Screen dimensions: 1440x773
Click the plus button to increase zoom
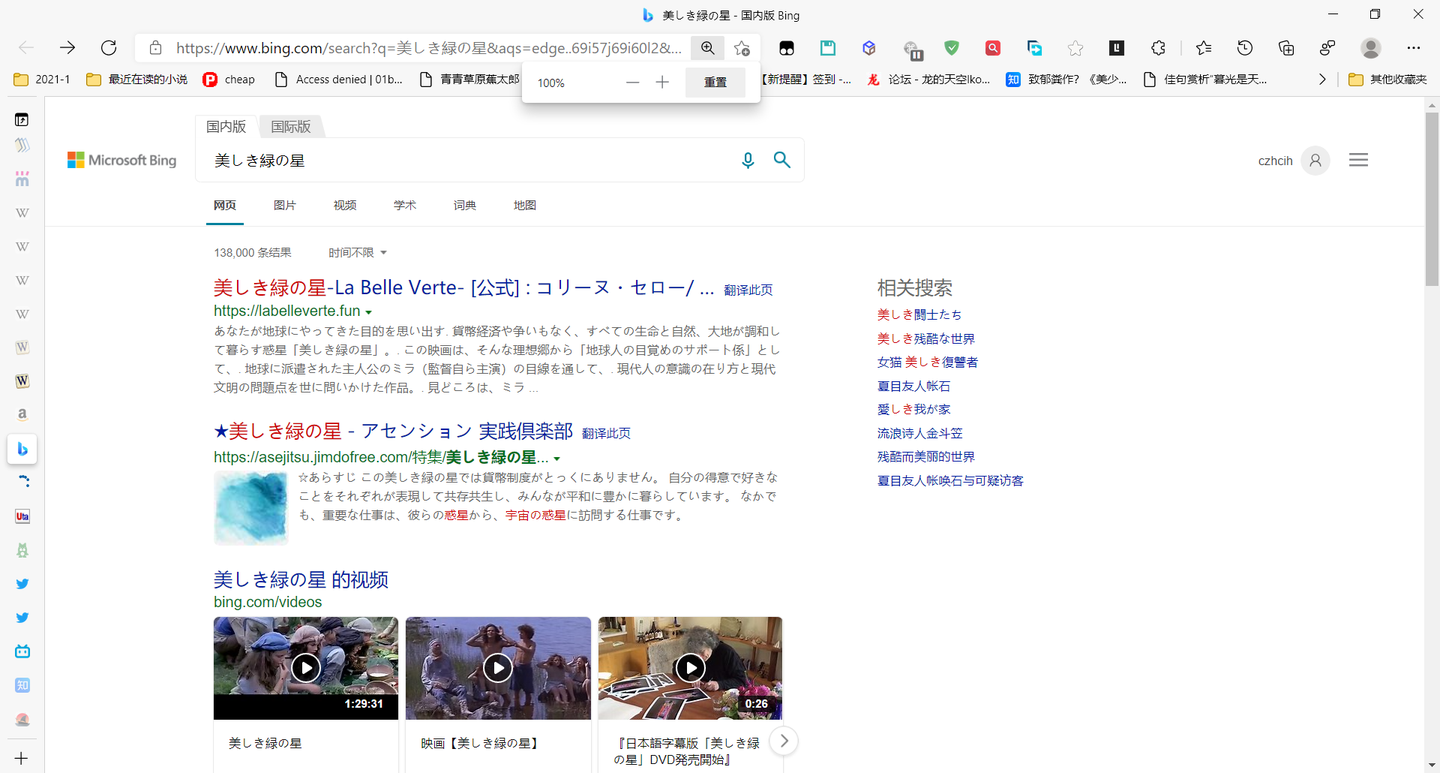[662, 81]
